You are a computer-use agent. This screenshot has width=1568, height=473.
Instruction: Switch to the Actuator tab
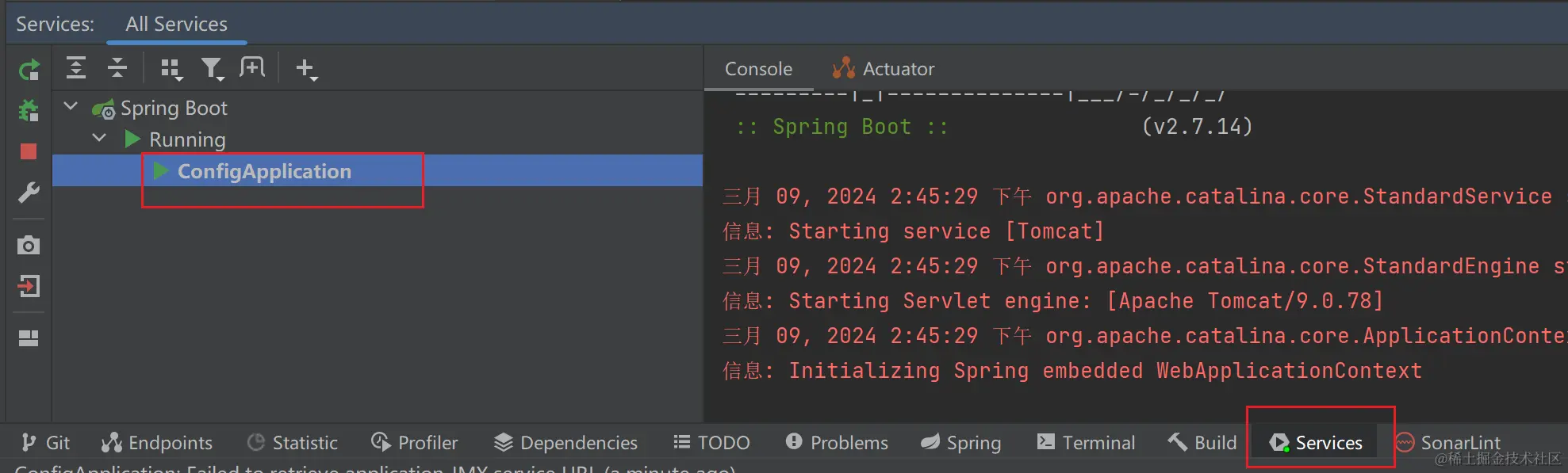884,69
